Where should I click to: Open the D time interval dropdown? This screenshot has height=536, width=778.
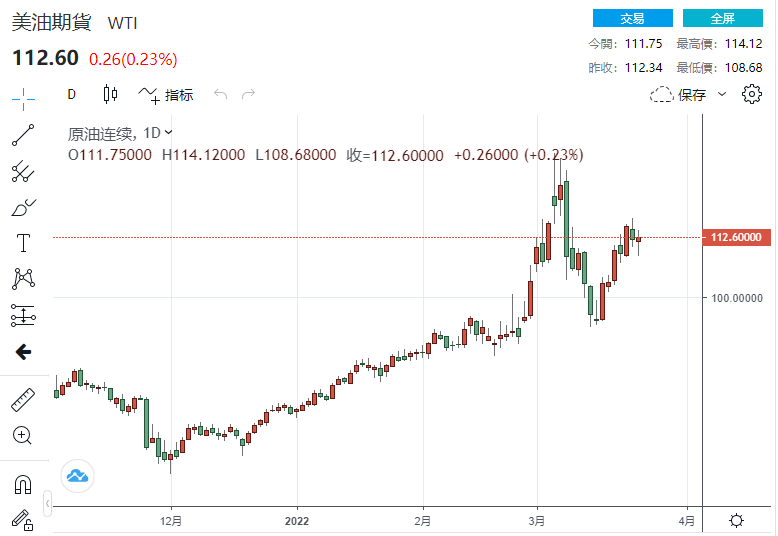71,95
